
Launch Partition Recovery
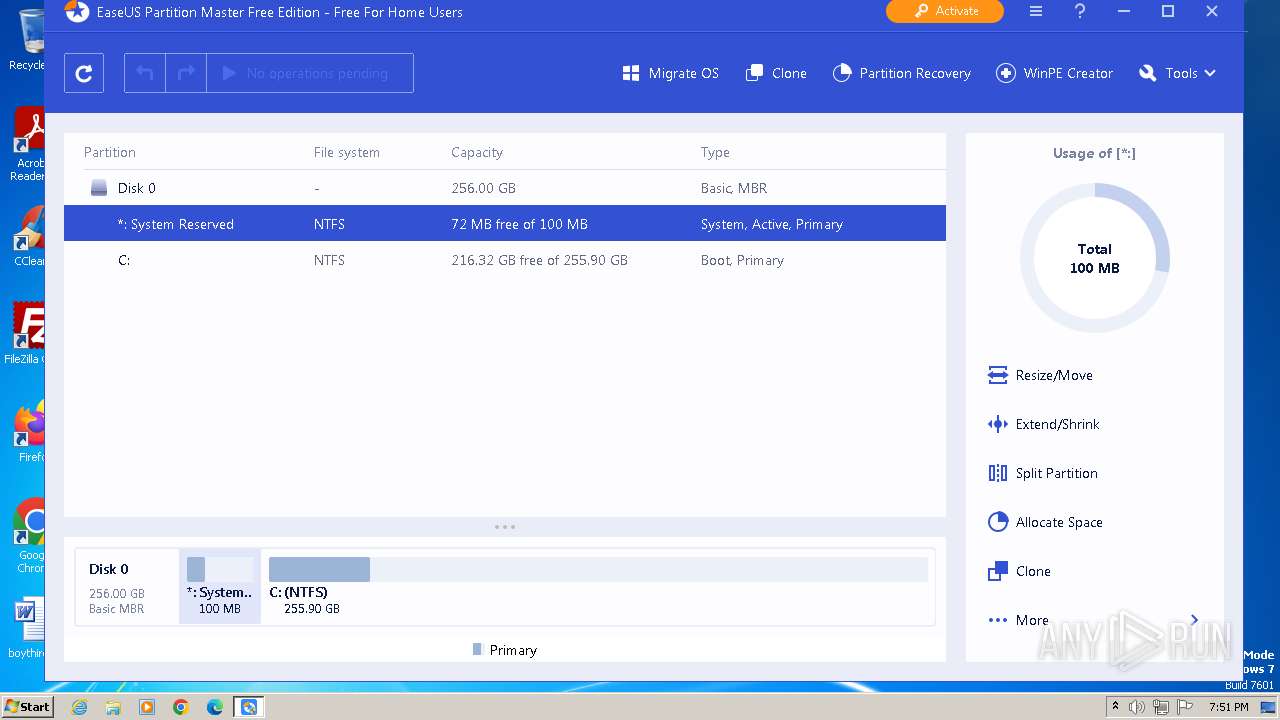pos(902,73)
